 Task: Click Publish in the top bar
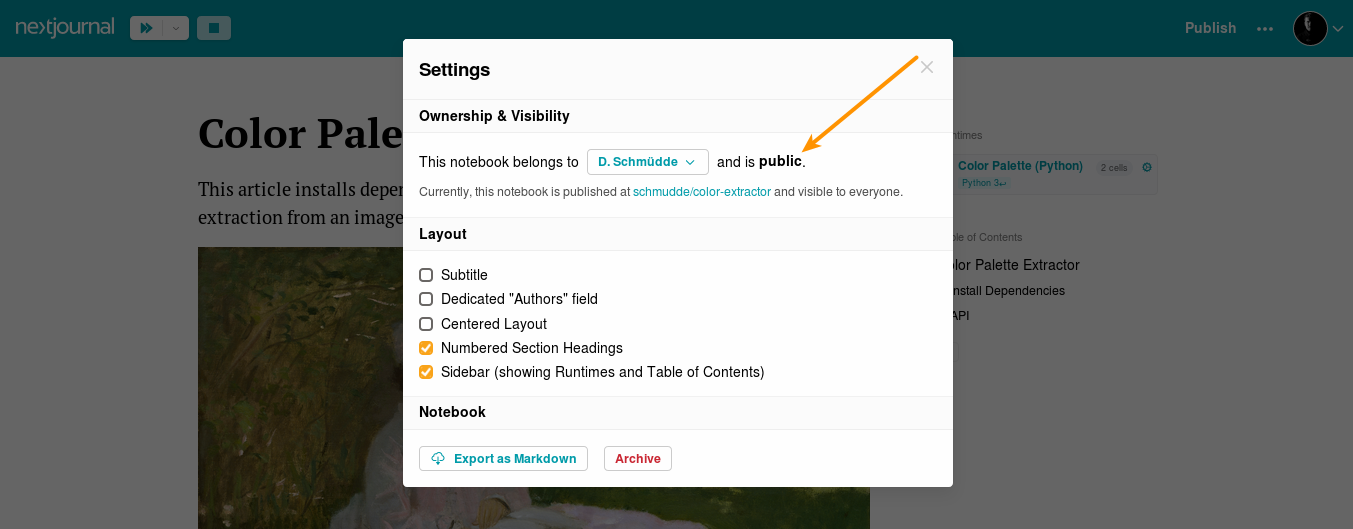(x=1210, y=28)
